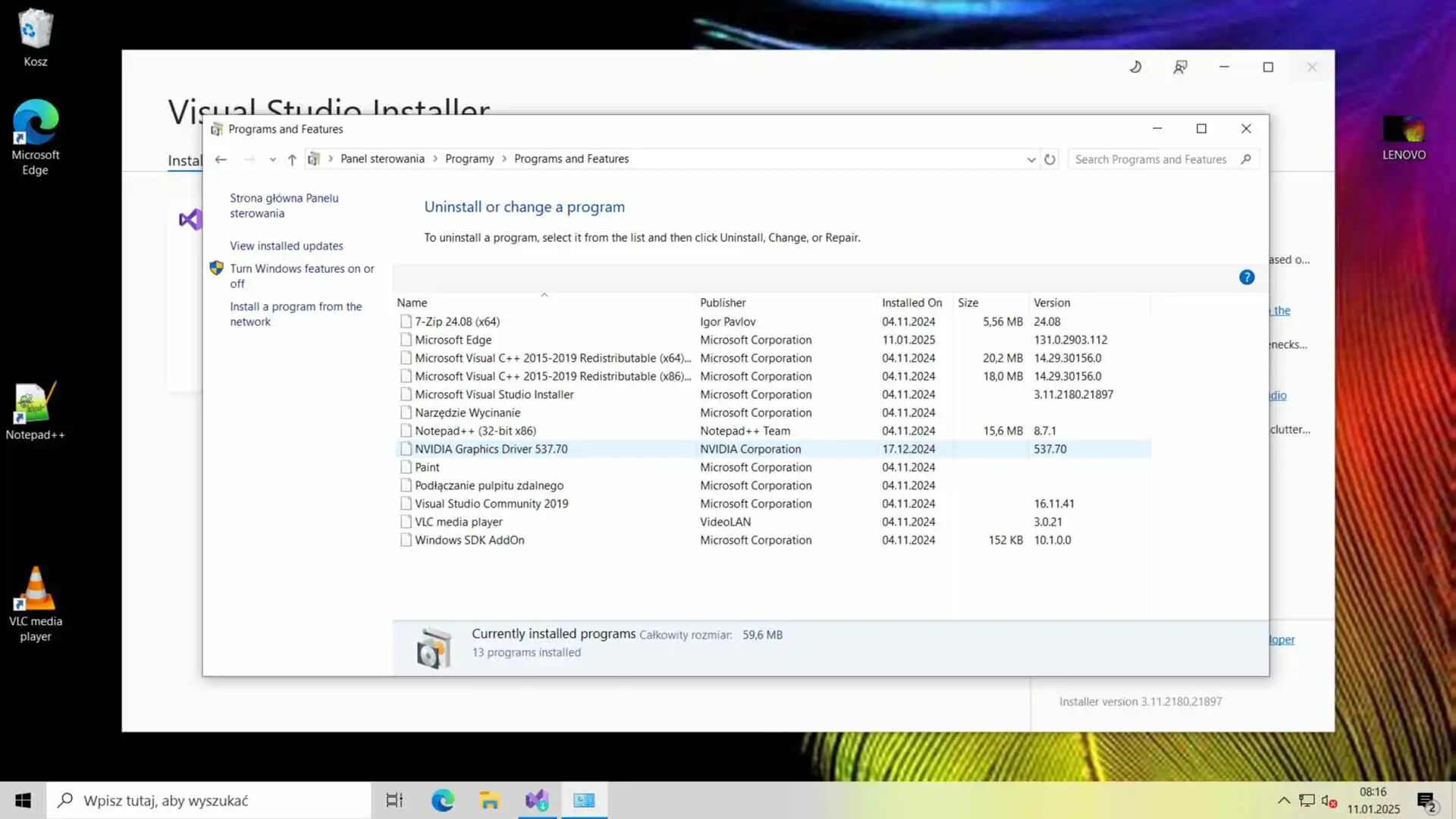Open the recent locations chevron
The width and height of the screenshot is (1456, 819).
pos(272,159)
